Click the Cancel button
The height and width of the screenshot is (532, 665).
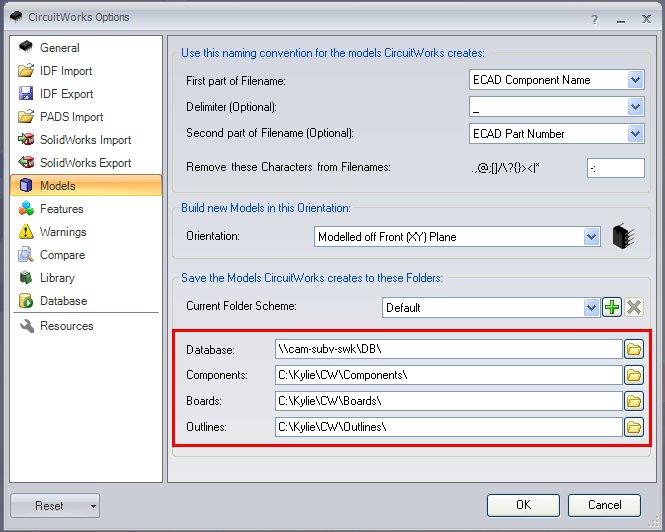pos(604,505)
